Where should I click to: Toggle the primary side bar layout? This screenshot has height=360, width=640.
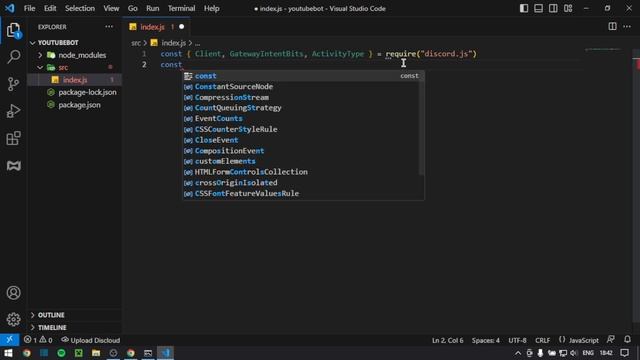point(524,8)
